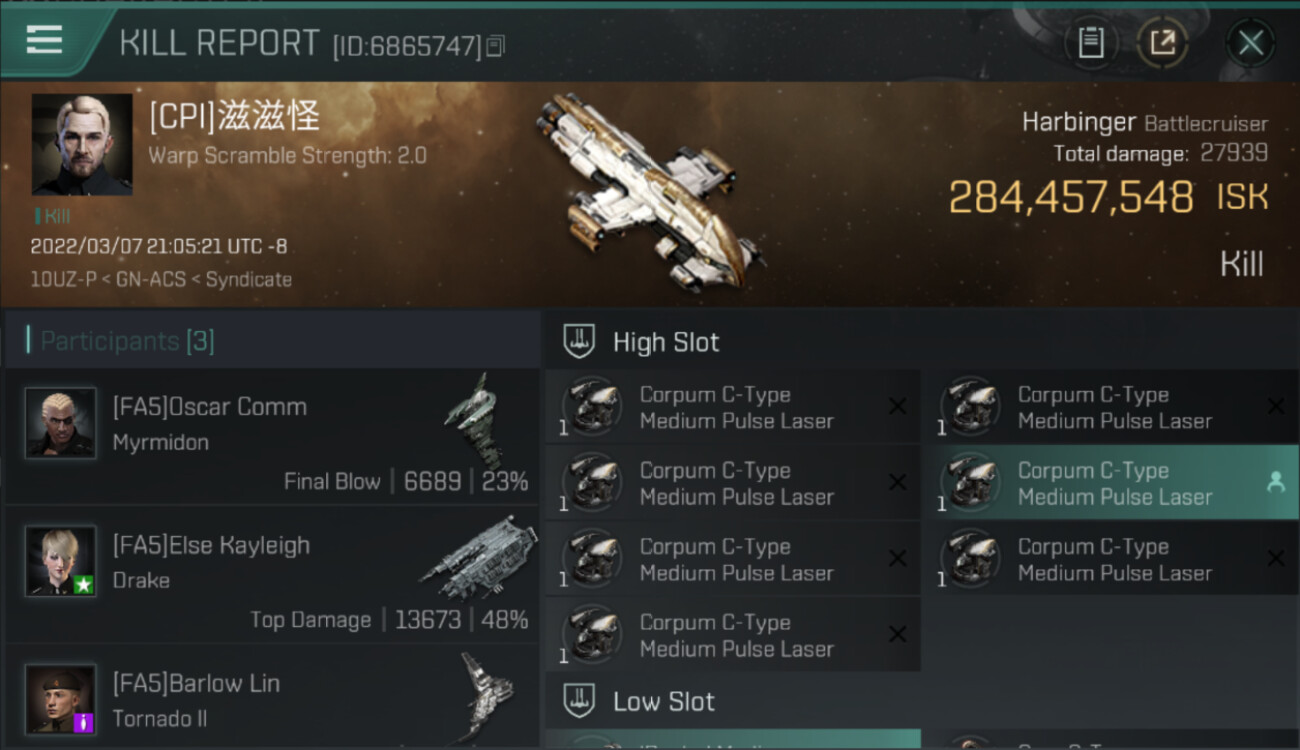Open the Participants [3] tab
Image resolution: width=1300 pixels, height=750 pixels.
click(x=127, y=341)
